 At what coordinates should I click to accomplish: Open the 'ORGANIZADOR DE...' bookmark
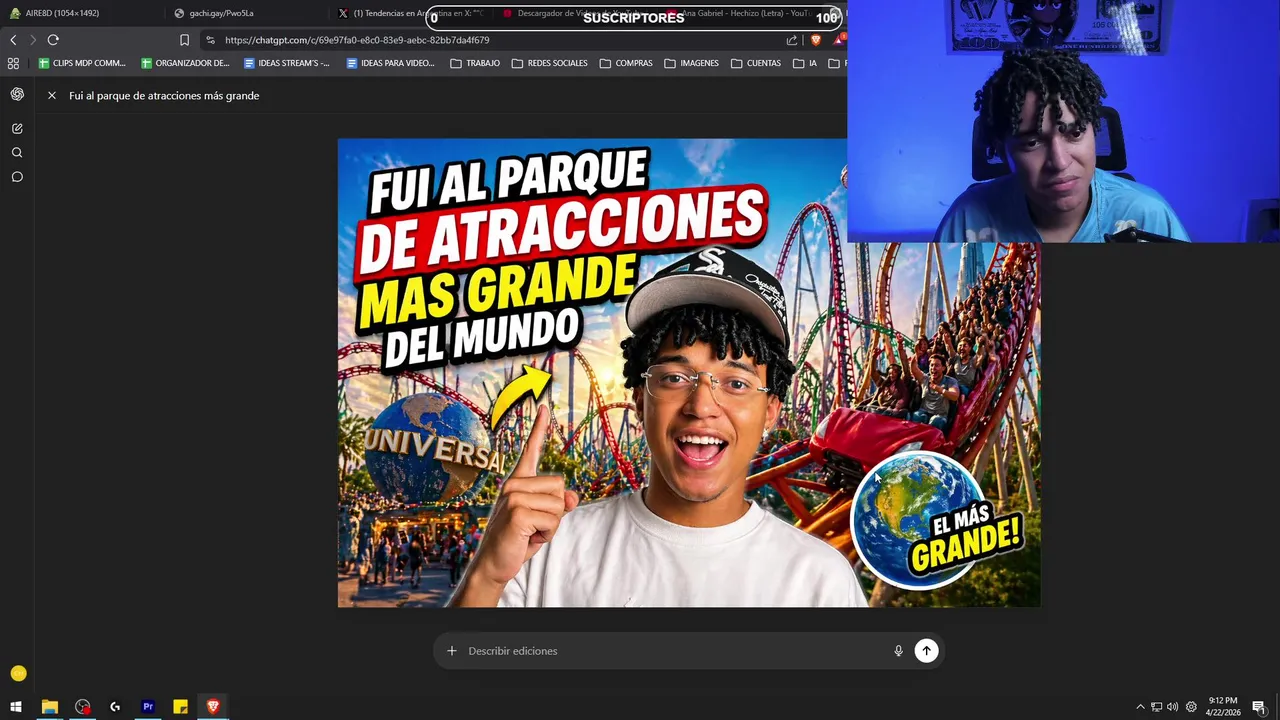[186, 63]
